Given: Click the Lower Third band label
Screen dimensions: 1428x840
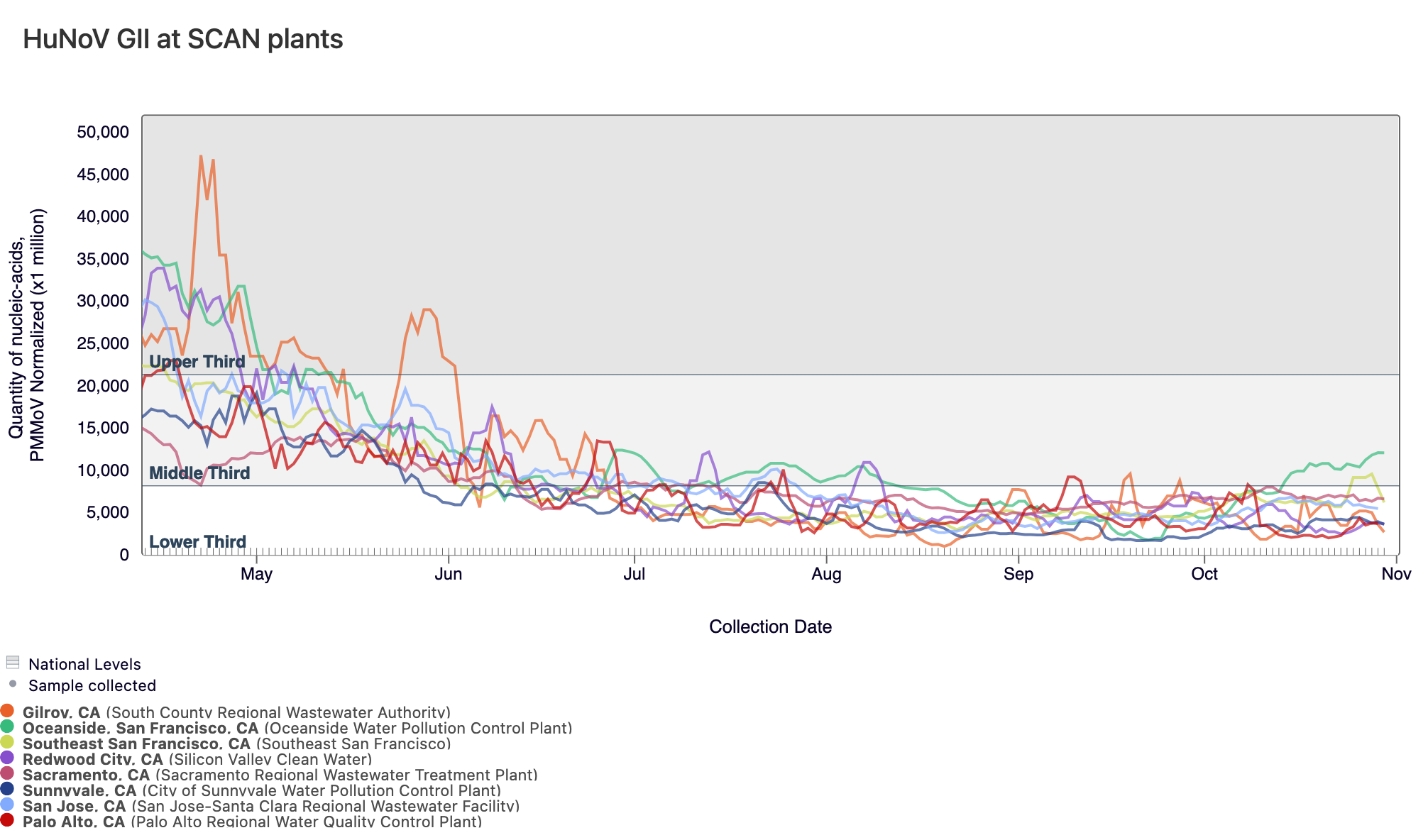Looking at the screenshot, I should pos(197,542).
